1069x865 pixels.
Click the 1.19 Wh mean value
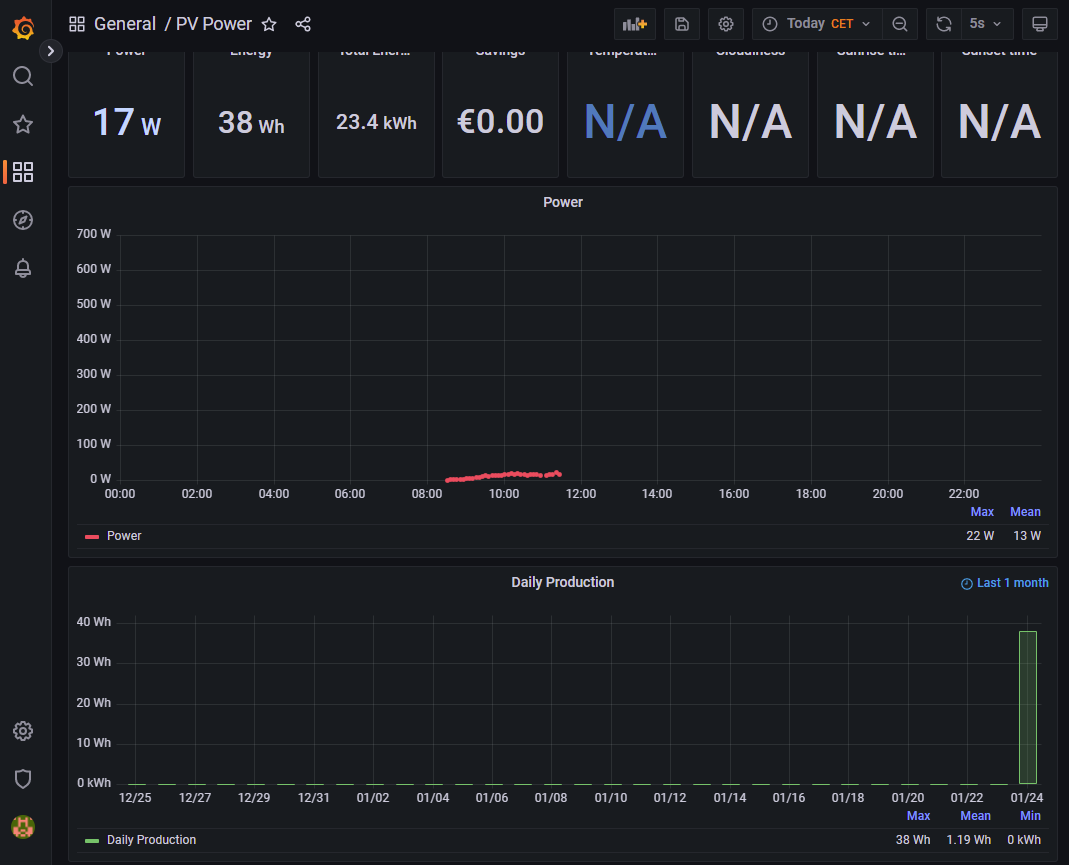click(968, 840)
